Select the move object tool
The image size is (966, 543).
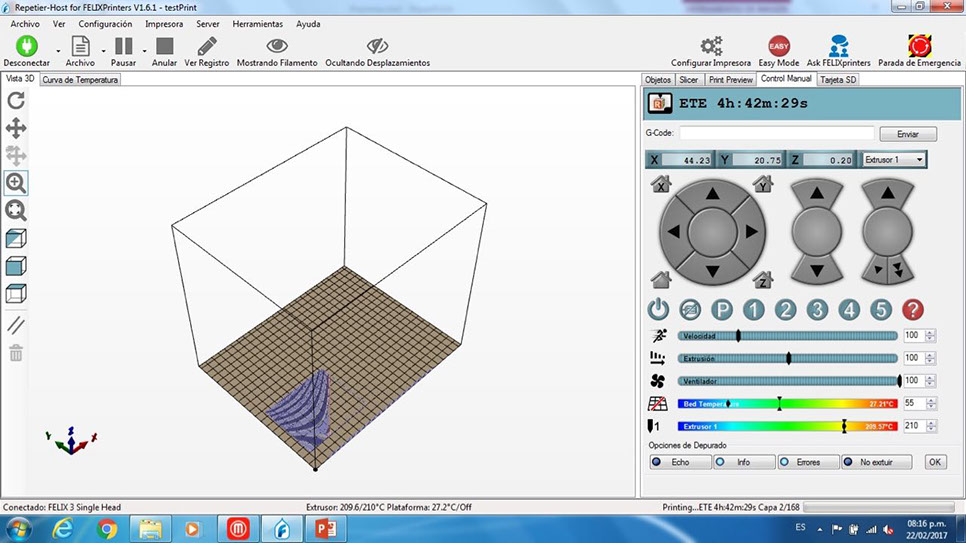[x=16, y=155]
